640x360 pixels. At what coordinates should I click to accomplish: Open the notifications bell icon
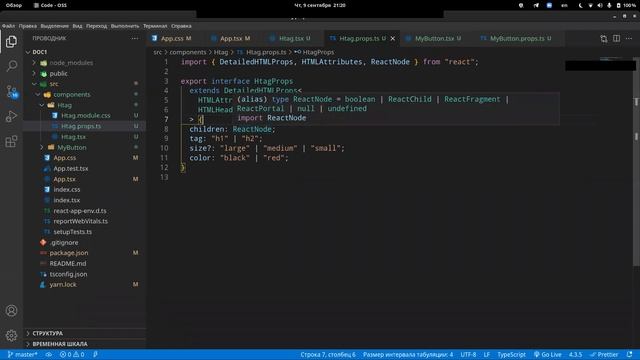pyautogui.click(x=630, y=354)
